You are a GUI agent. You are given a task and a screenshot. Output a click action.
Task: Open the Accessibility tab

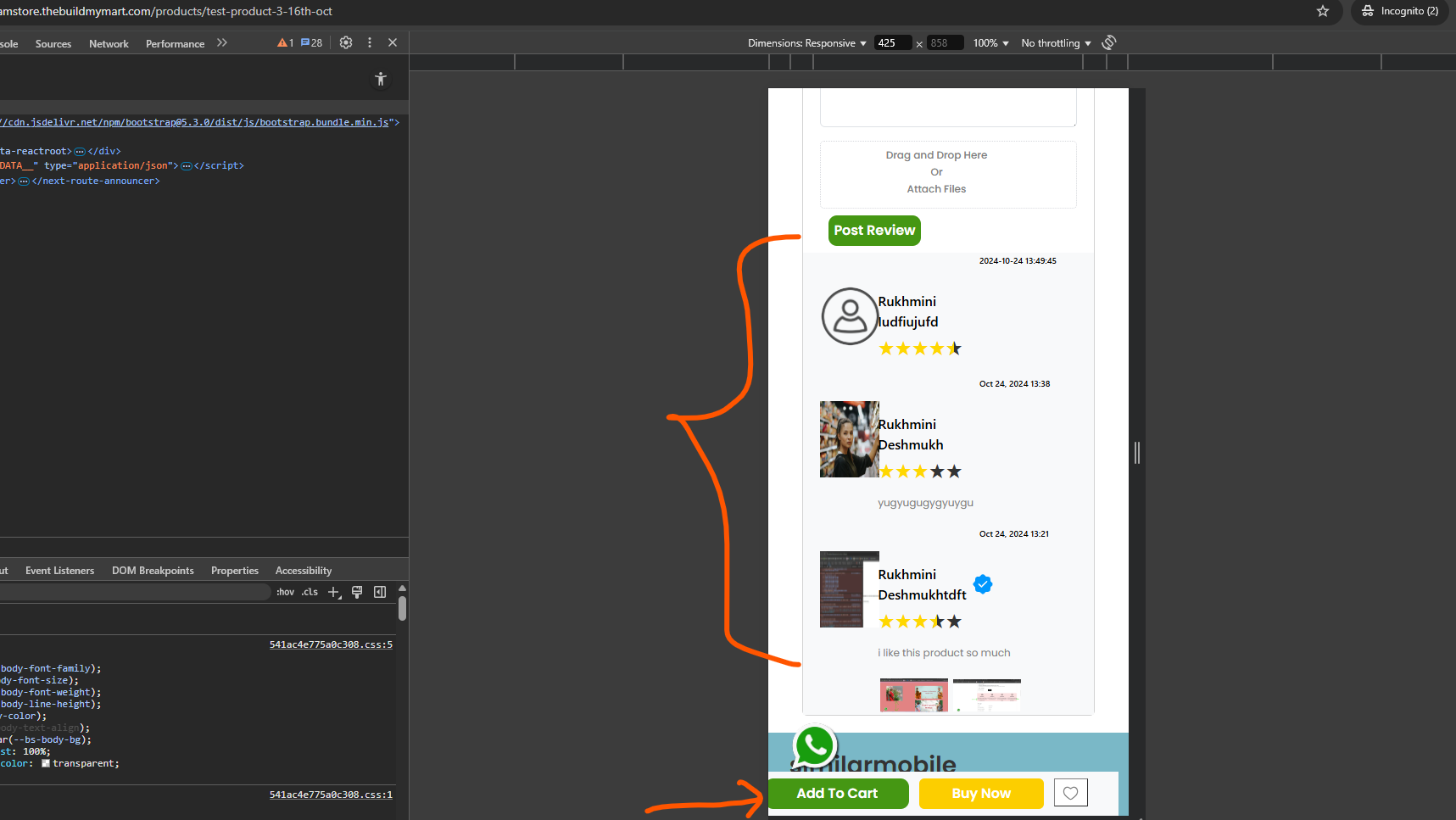[304, 571]
